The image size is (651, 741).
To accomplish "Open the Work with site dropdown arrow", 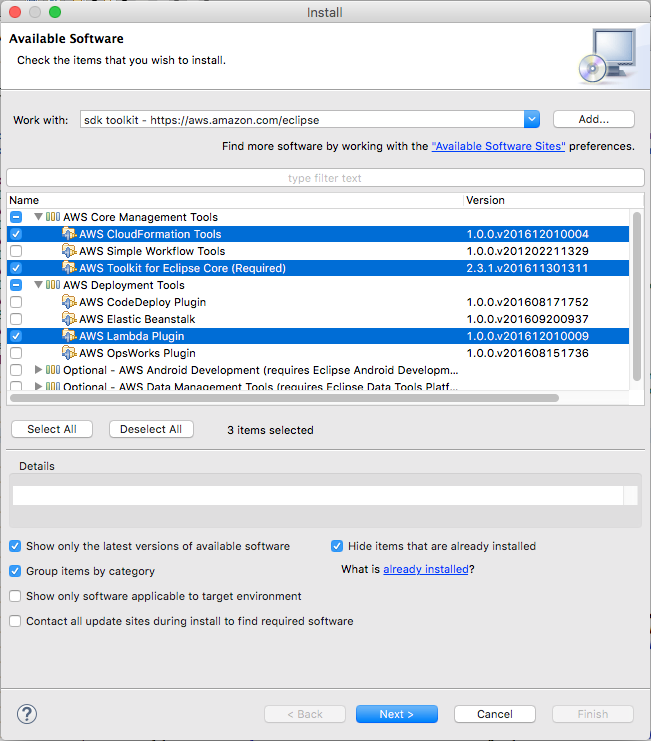I will pyautogui.click(x=531, y=119).
